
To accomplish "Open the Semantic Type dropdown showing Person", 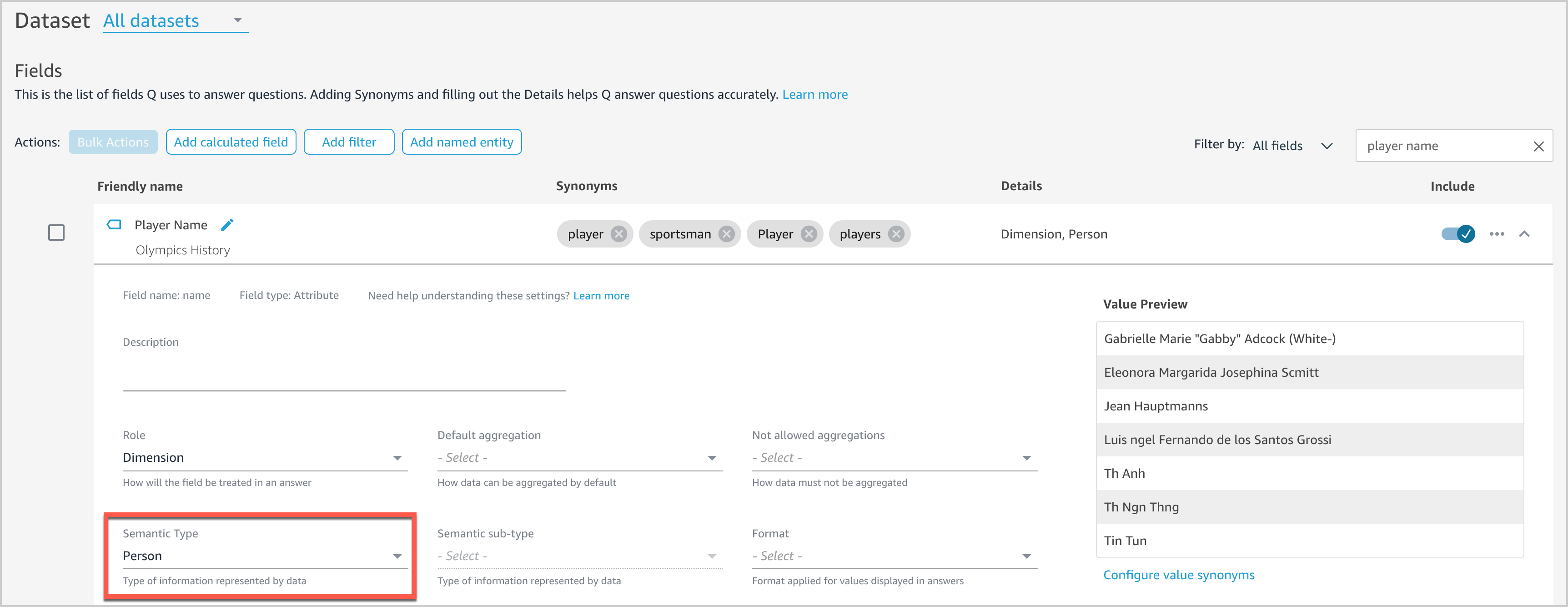I will tap(265, 556).
